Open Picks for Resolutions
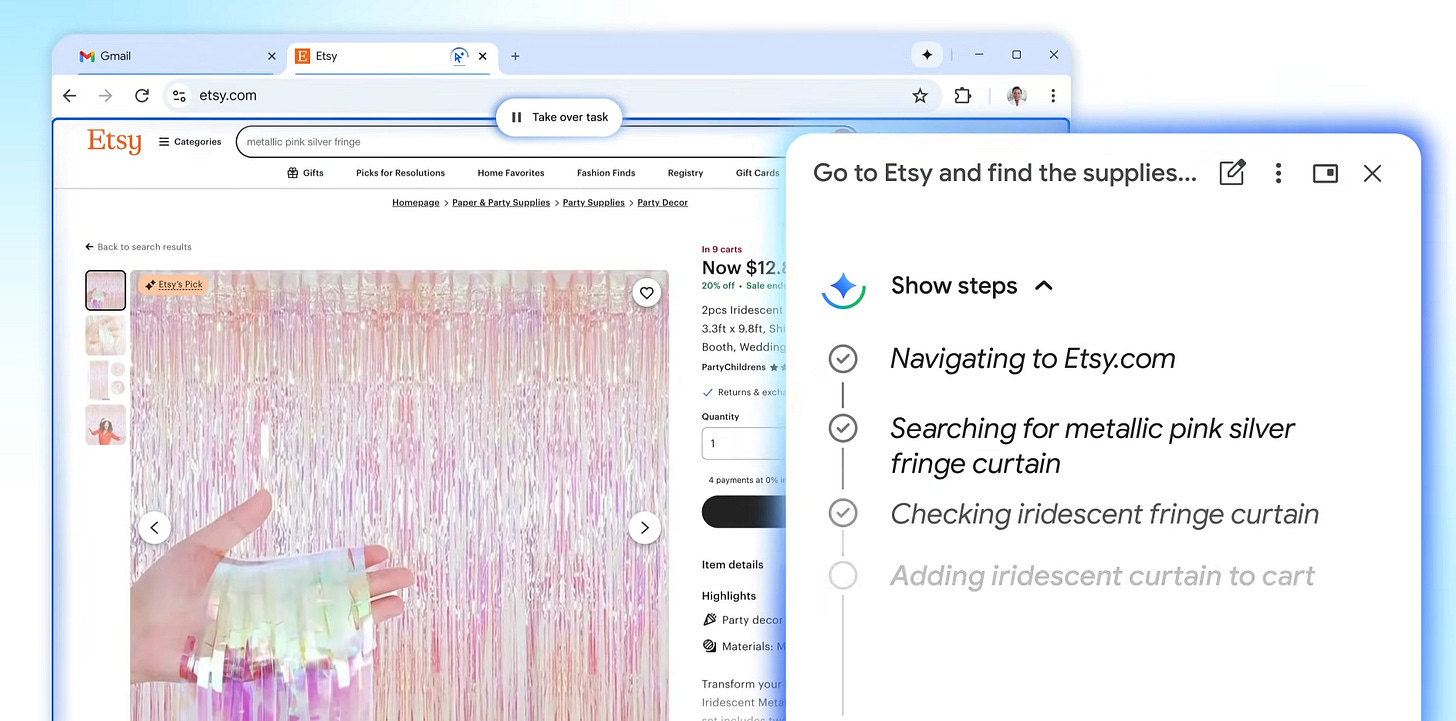The image size is (1456, 721). [x=400, y=173]
